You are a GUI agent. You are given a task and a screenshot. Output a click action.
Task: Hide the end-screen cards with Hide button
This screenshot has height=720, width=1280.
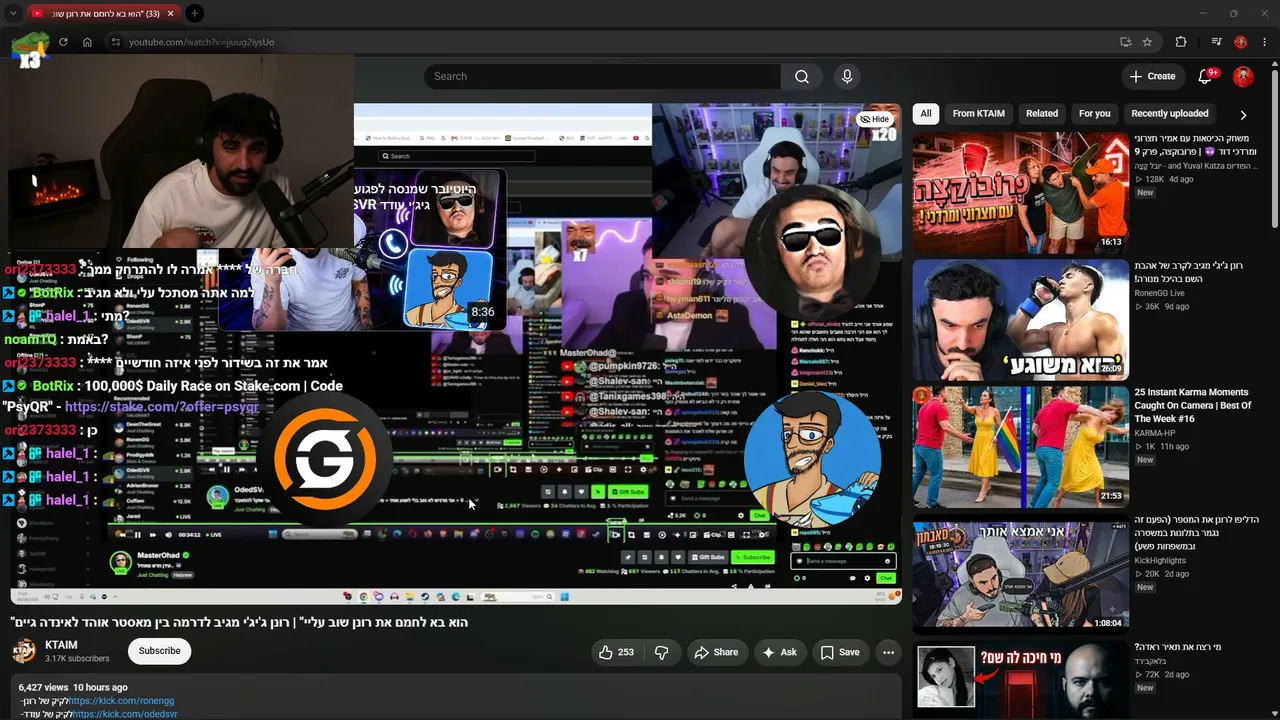pyautogui.click(x=874, y=119)
